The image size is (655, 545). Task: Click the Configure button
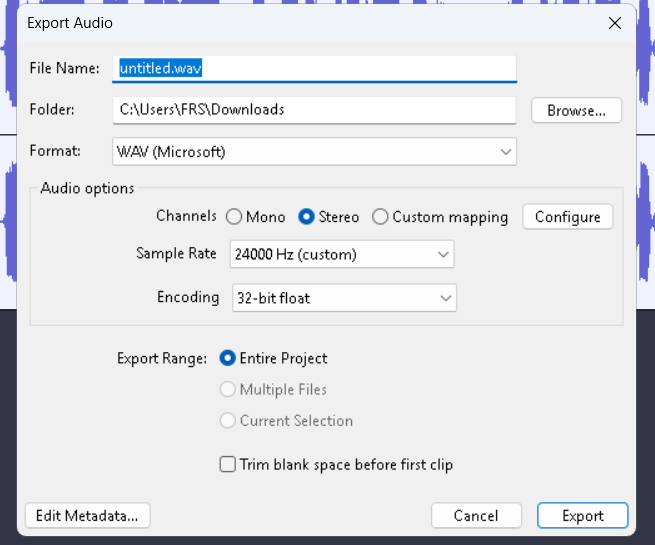pyautogui.click(x=568, y=217)
